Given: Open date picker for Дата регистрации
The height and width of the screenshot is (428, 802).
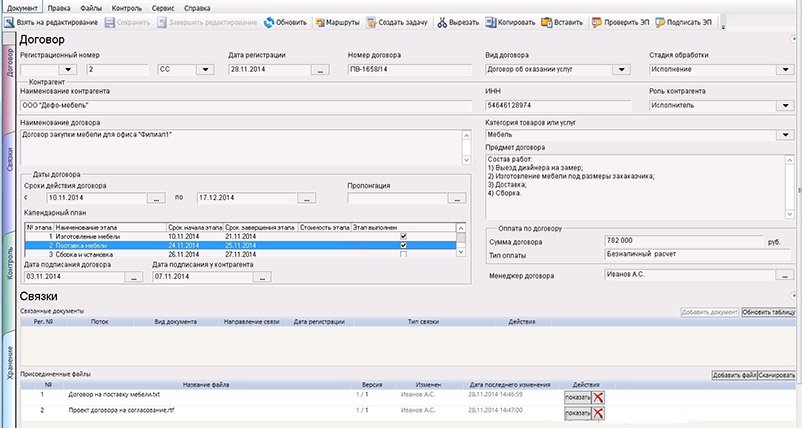Looking at the screenshot, I should [320, 70].
